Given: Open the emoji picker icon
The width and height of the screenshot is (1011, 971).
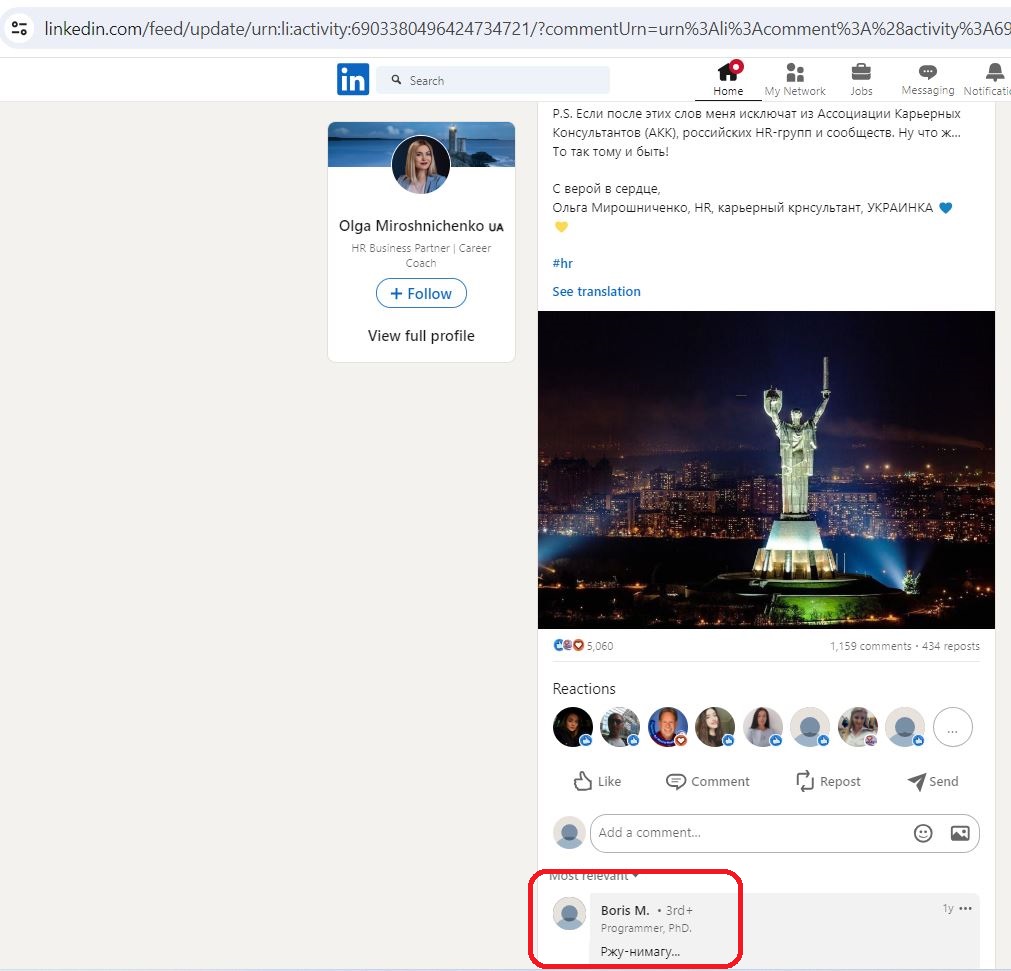Looking at the screenshot, I should coord(923,833).
